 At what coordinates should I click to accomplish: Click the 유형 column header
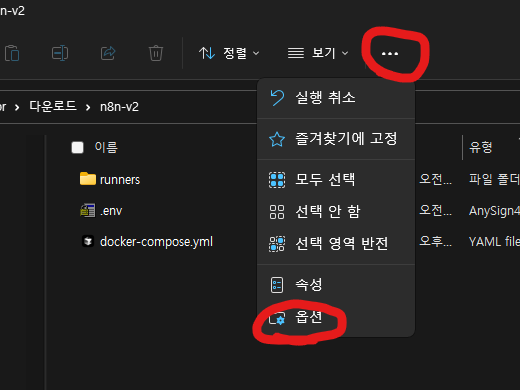tap(481, 147)
